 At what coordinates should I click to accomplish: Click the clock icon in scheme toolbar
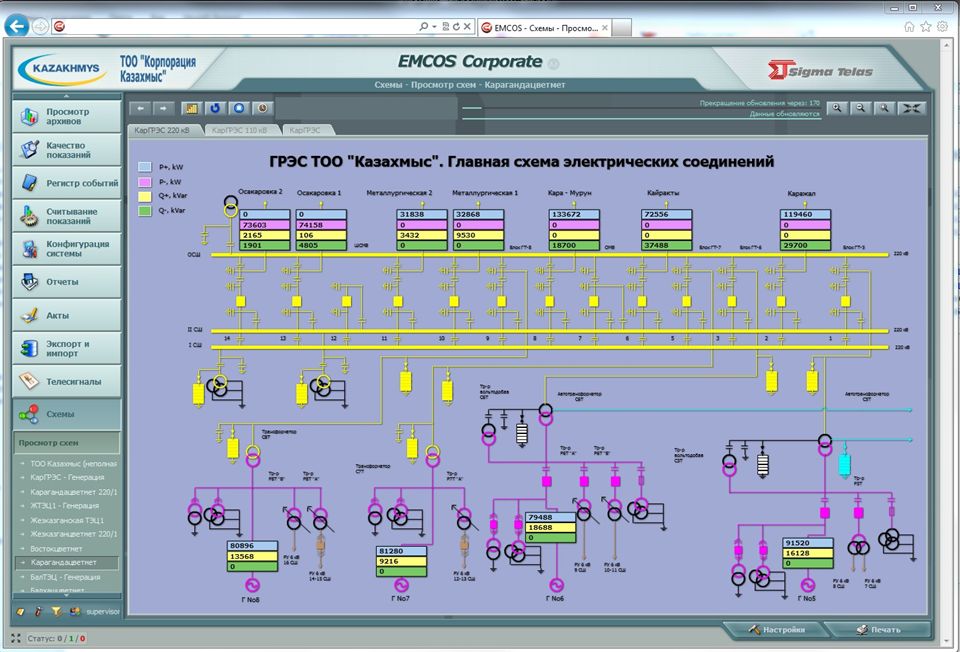(263, 108)
